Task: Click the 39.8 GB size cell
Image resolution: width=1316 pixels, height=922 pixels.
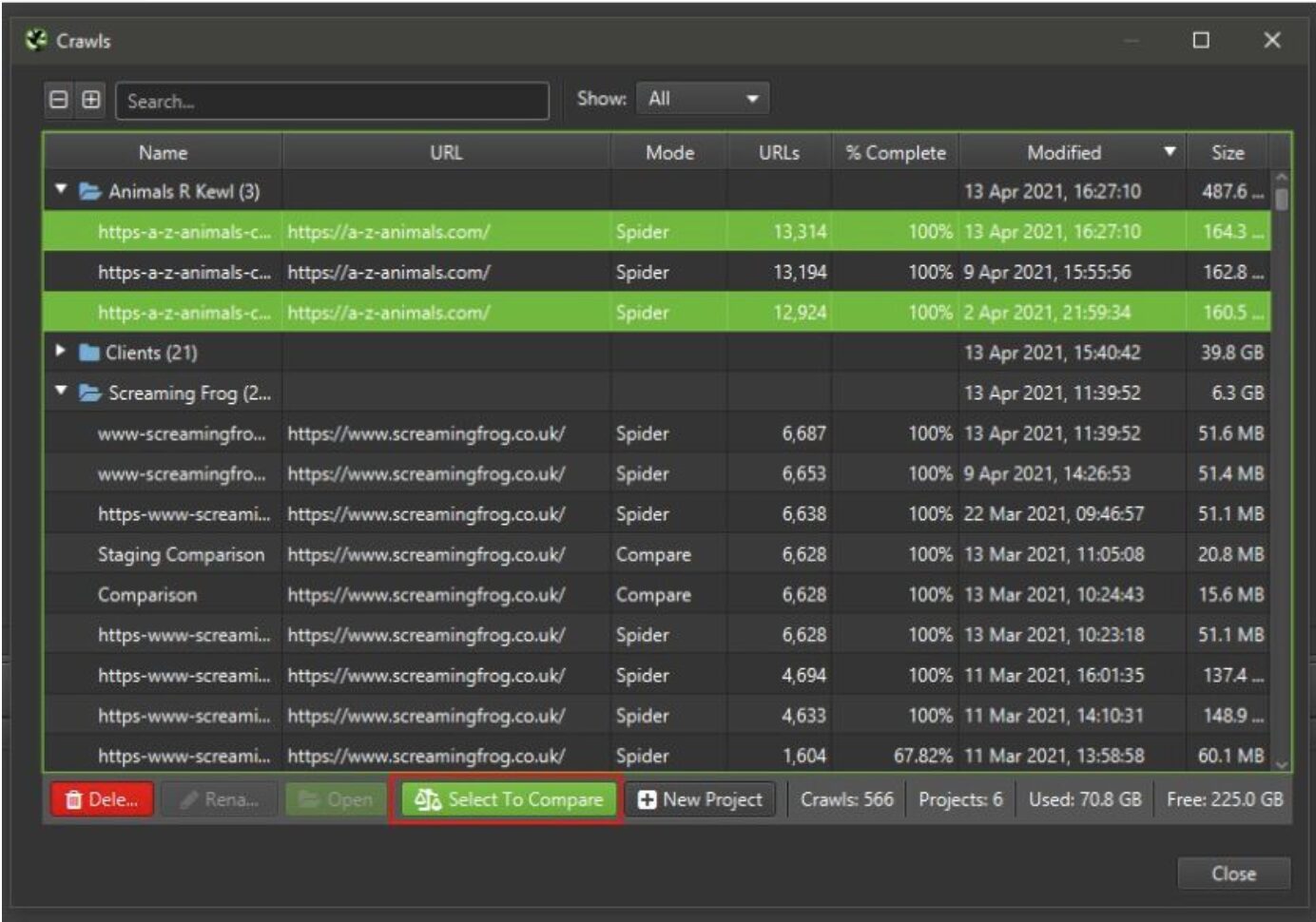Action: tap(1232, 353)
